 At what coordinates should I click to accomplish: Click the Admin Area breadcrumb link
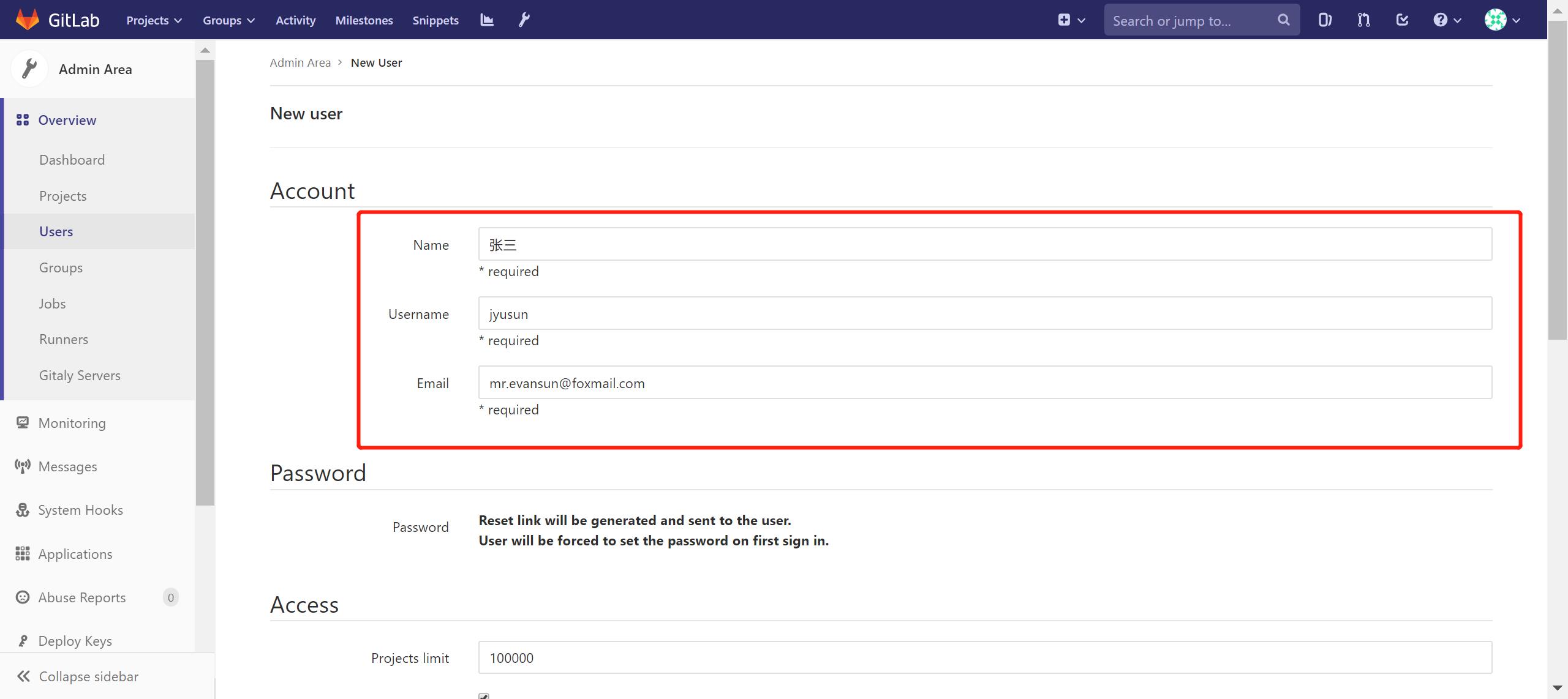coord(300,62)
